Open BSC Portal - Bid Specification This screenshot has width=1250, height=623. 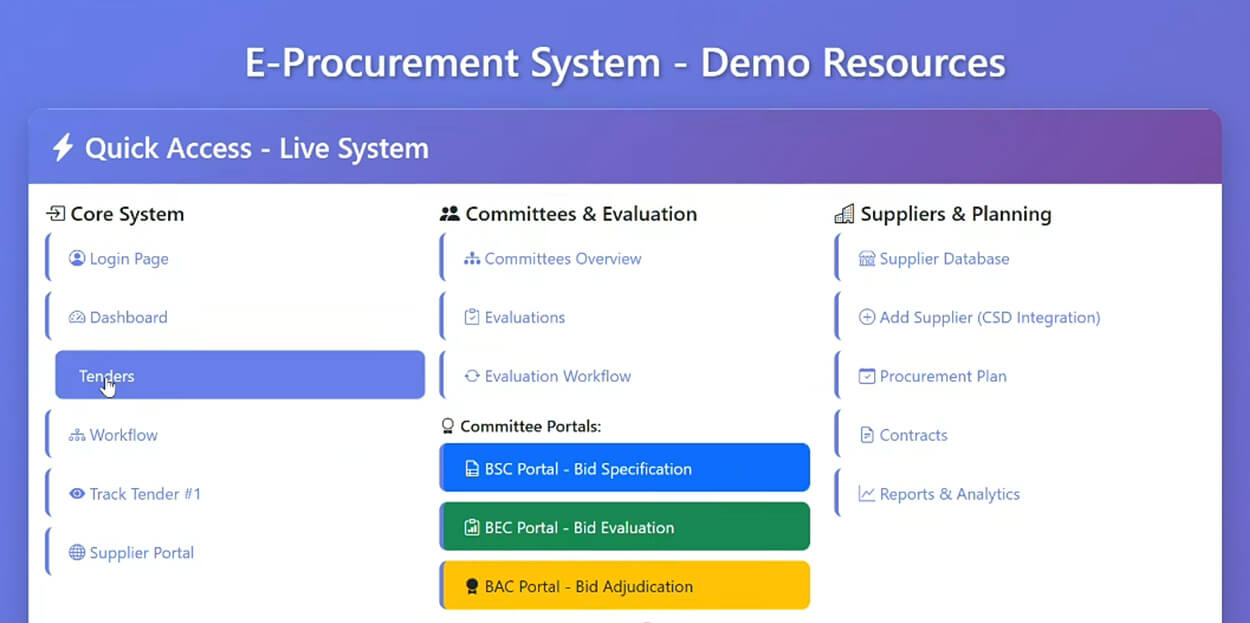pyautogui.click(x=625, y=469)
